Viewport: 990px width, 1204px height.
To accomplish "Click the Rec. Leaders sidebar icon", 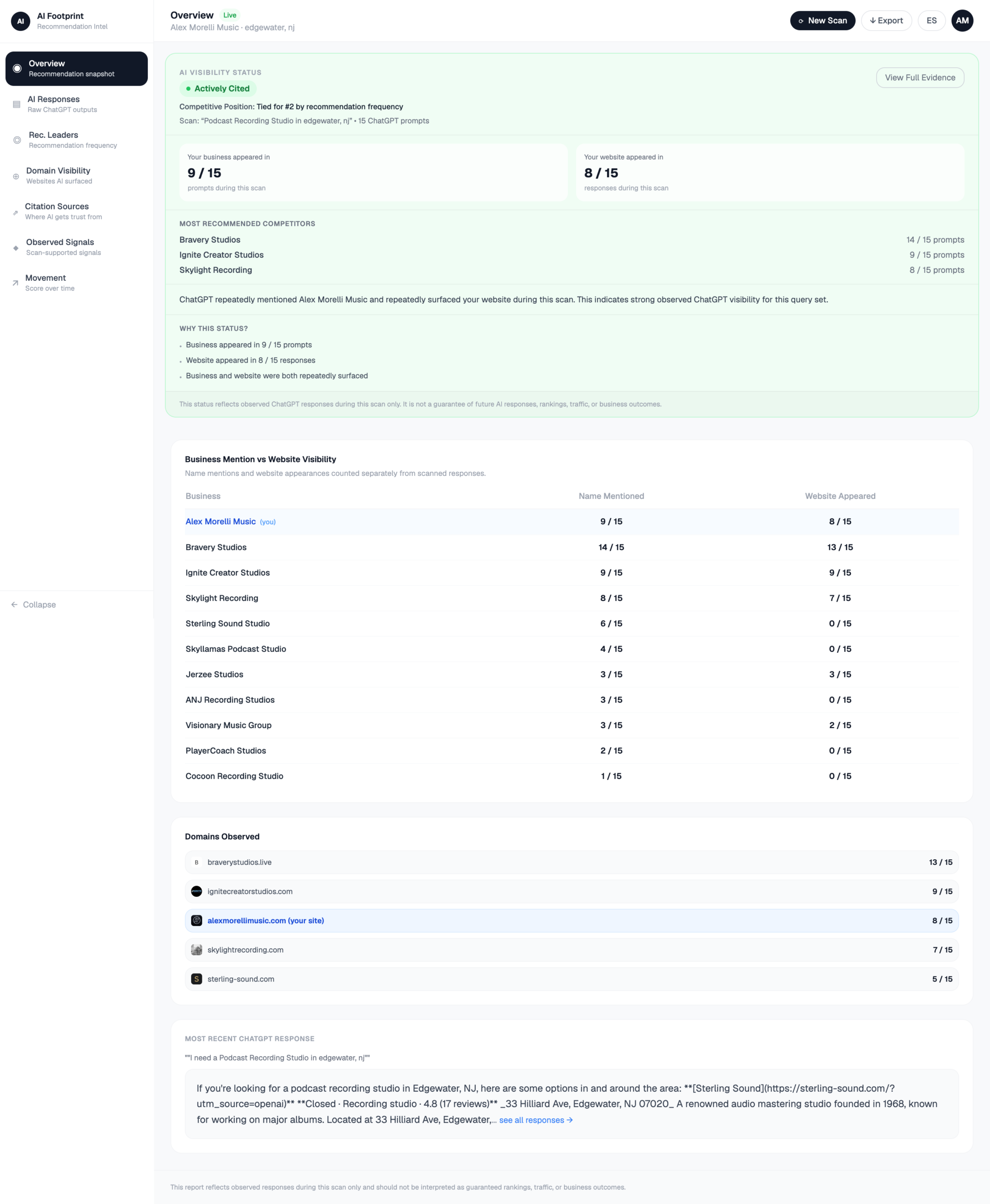I will [17, 140].
